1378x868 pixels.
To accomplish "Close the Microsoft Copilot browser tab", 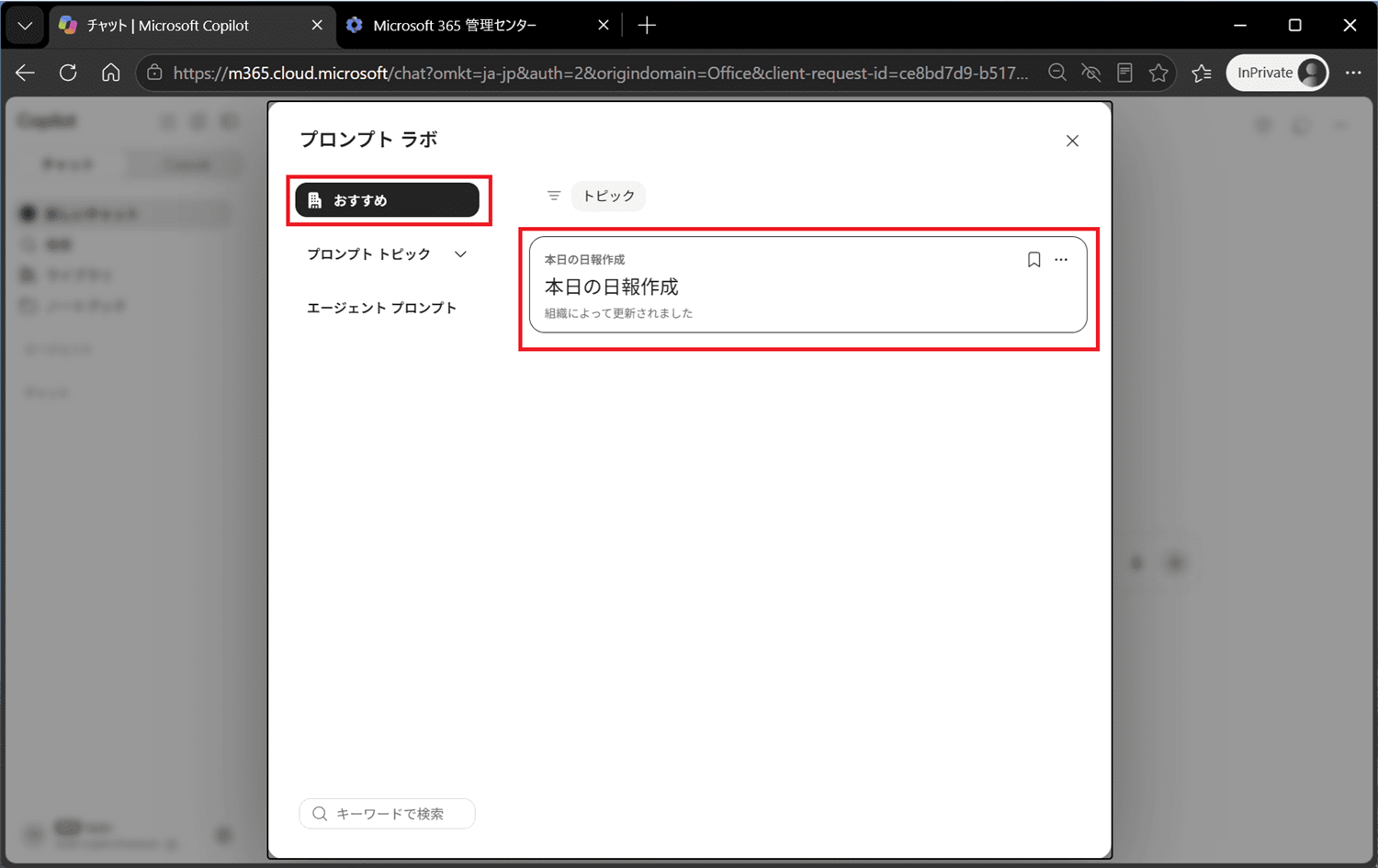I will [x=317, y=26].
